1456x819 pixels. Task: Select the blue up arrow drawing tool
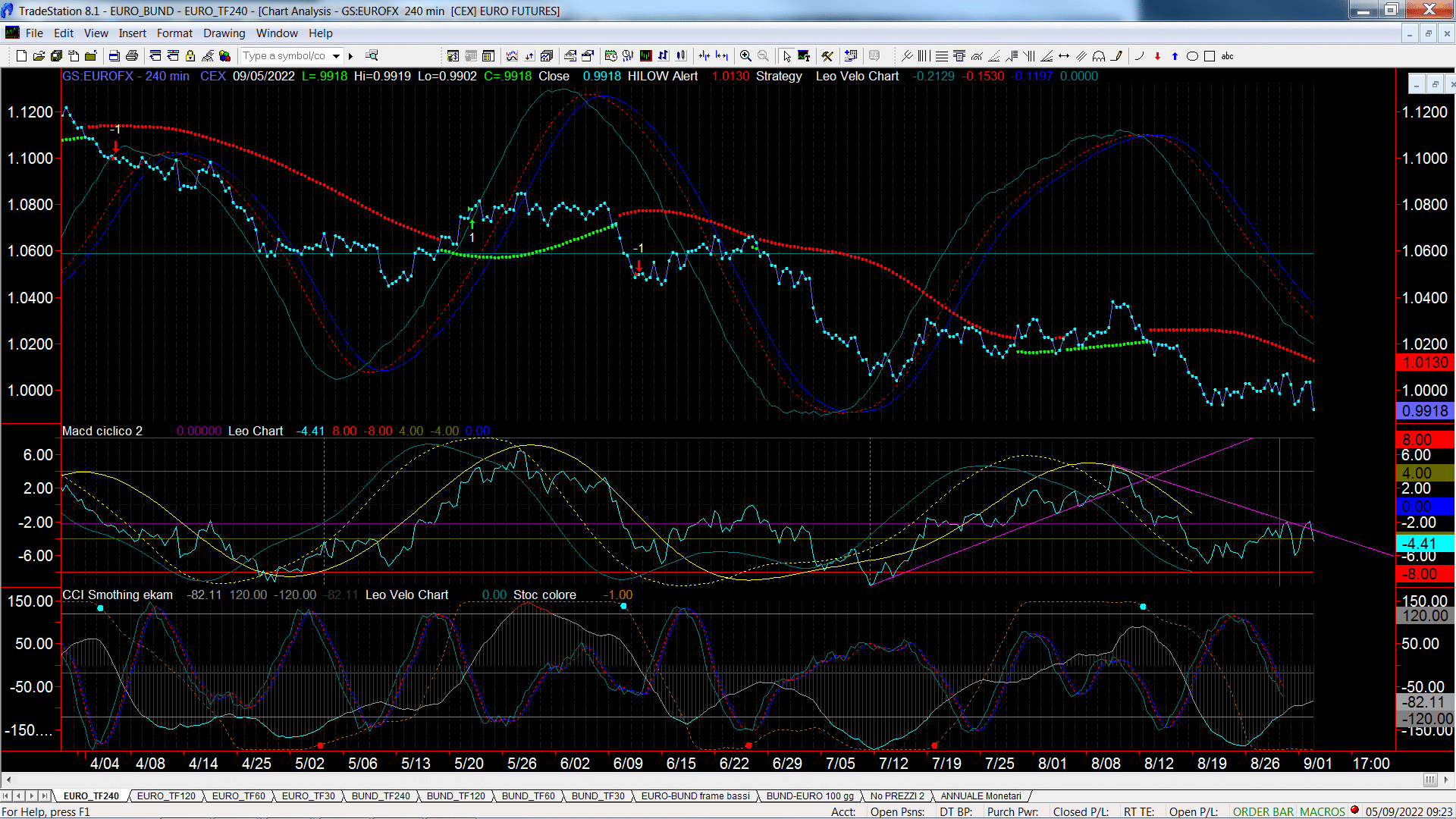click(1175, 55)
